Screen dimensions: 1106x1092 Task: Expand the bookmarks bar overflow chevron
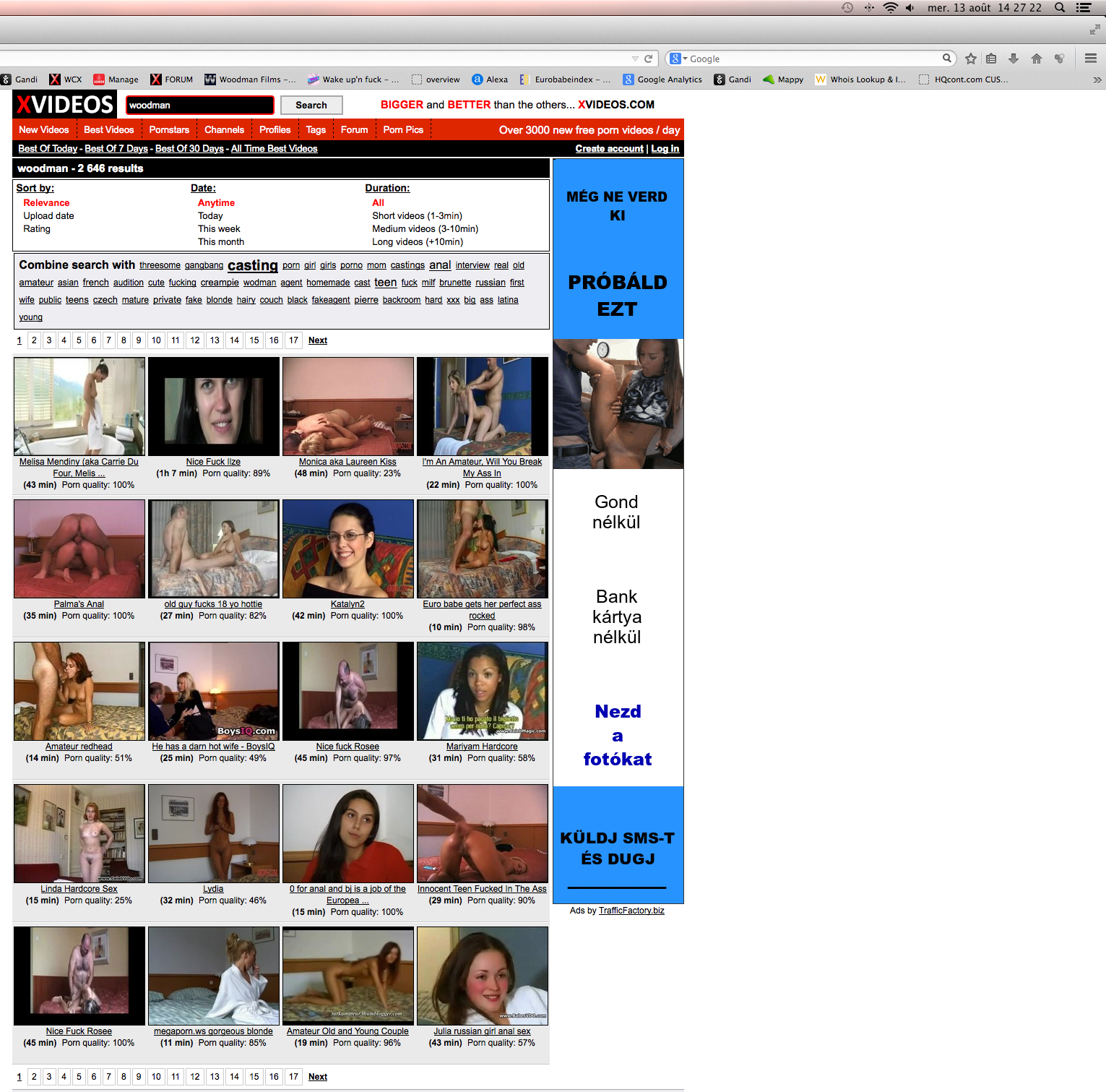(1097, 79)
